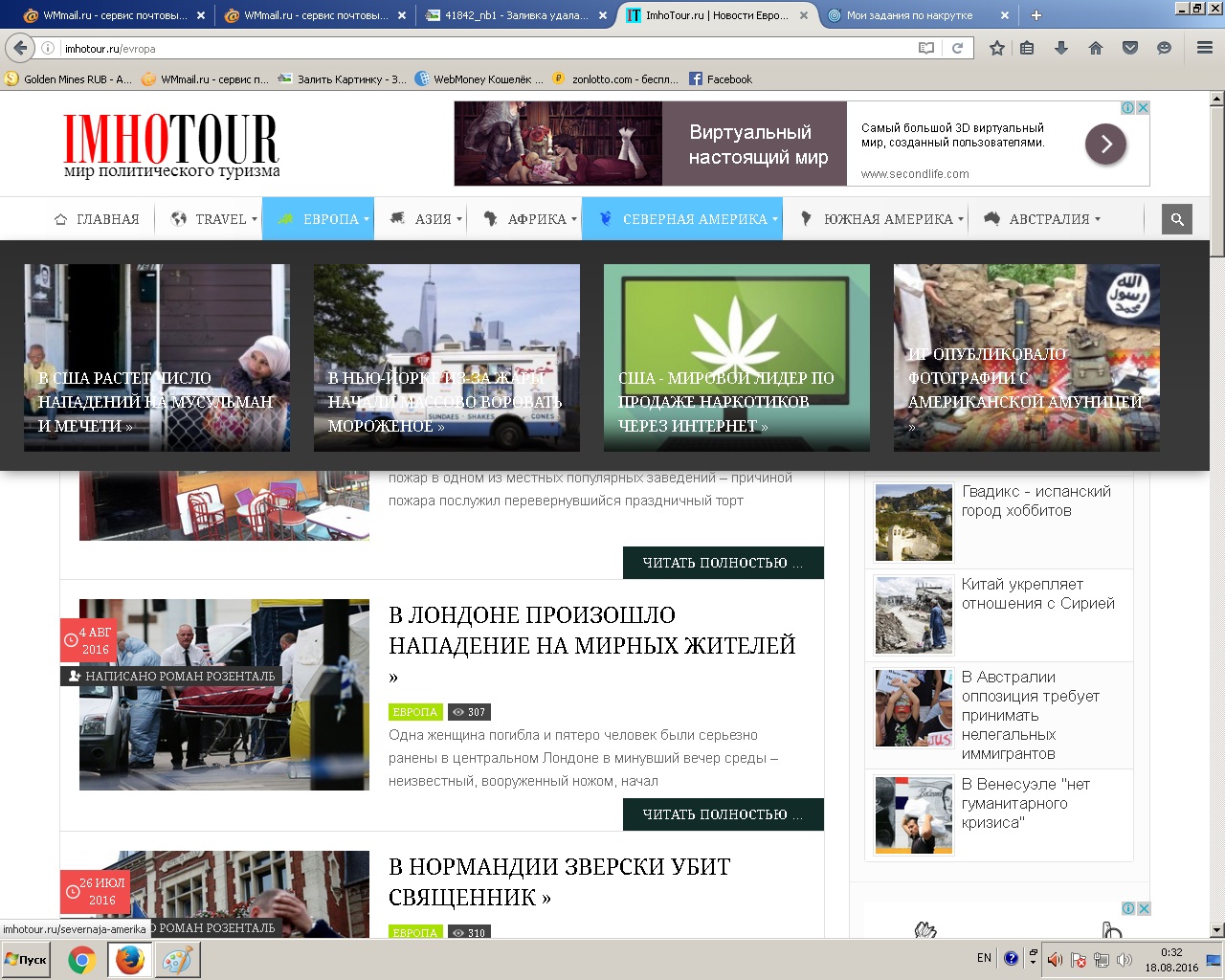Click the clock and date in system tray

point(1171,960)
